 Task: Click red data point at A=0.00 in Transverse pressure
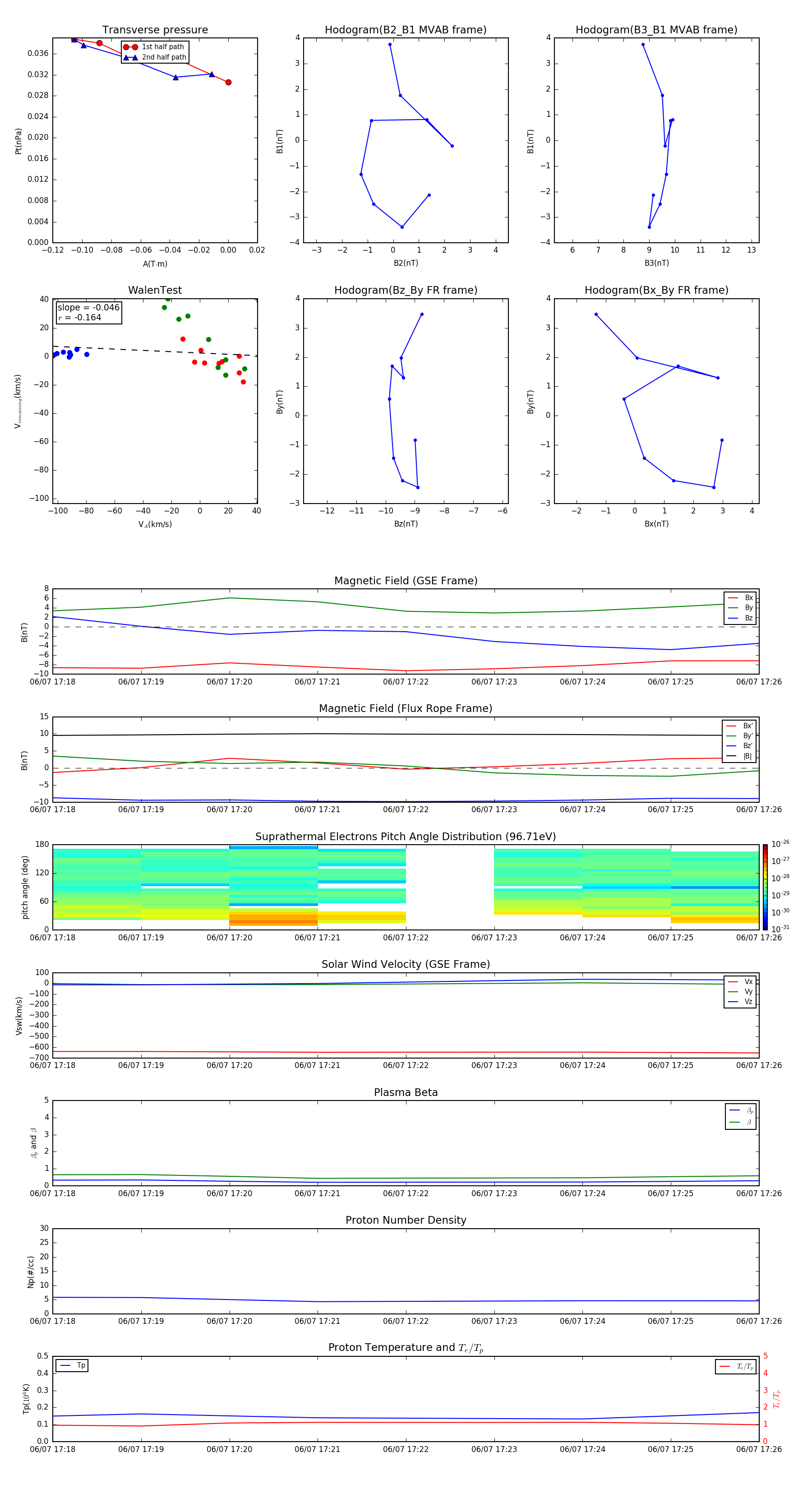(228, 83)
